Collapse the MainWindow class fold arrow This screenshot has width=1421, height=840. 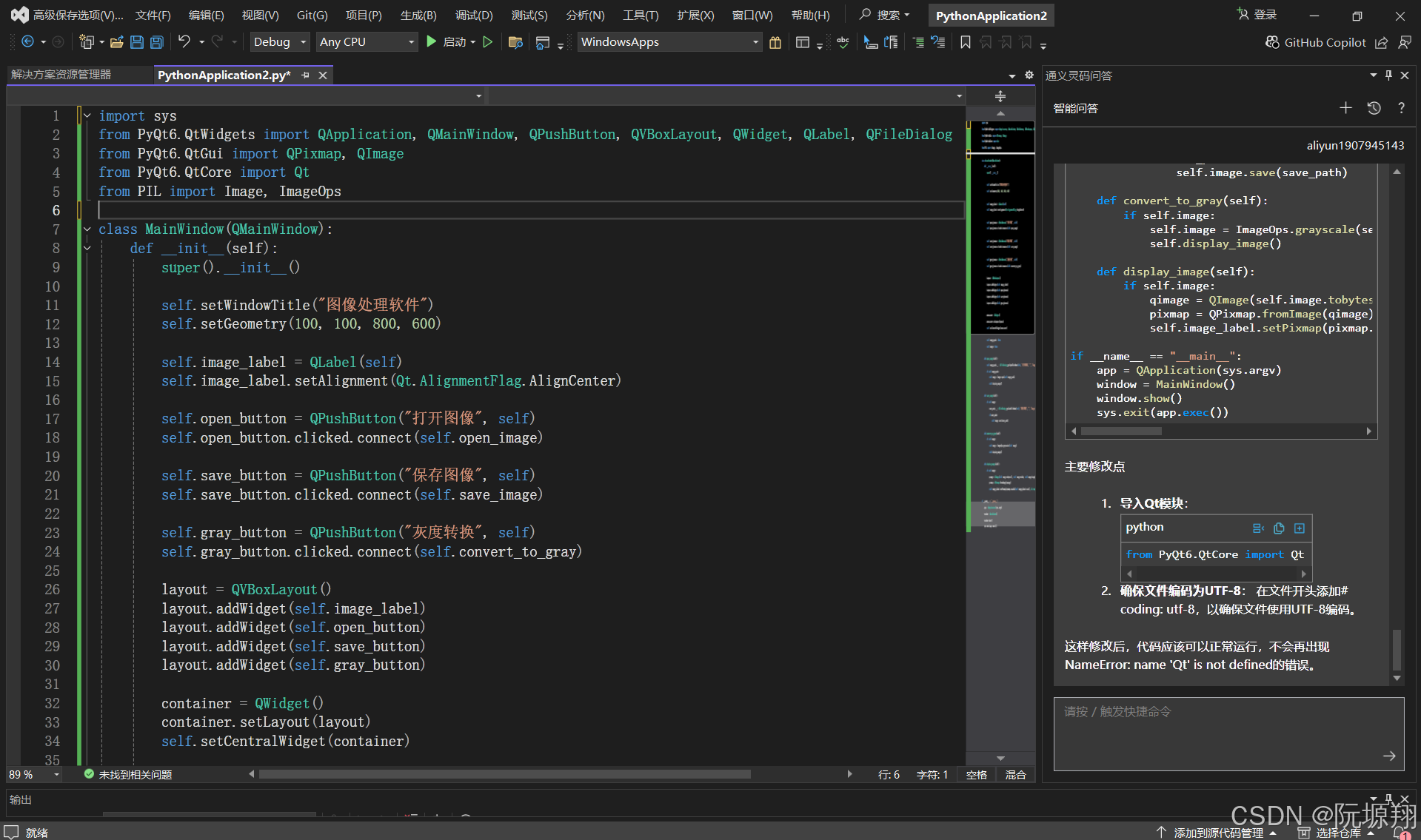pos(87,229)
